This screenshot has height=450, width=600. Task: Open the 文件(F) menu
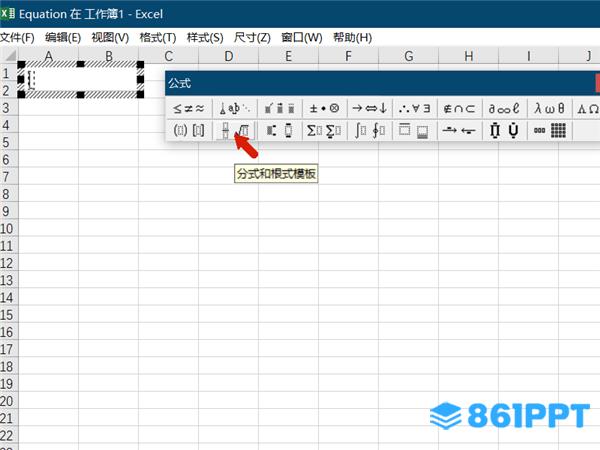17,38
